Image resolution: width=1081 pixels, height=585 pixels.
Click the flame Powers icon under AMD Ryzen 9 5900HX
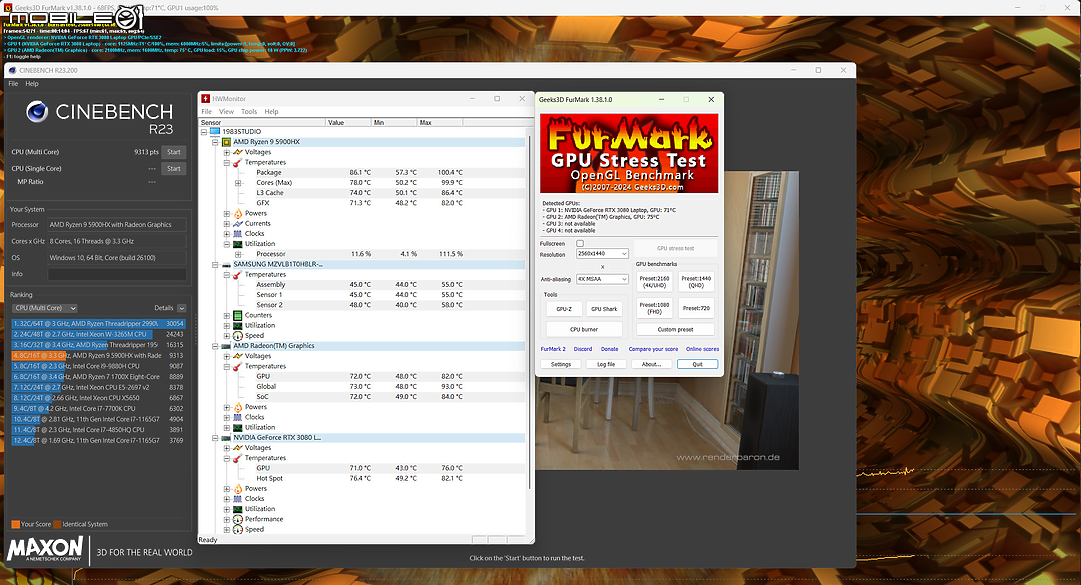(238, 214)
